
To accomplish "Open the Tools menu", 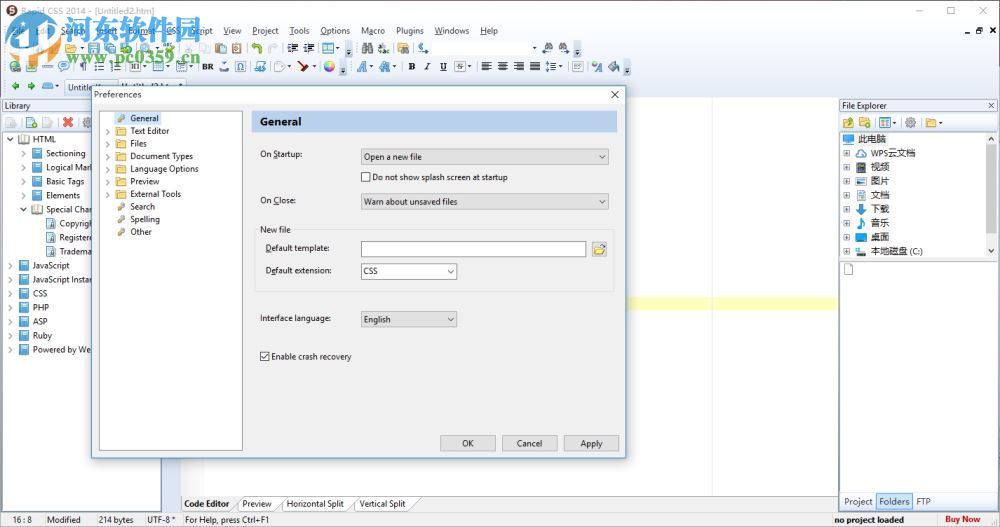I will click(x=299, y=31).
